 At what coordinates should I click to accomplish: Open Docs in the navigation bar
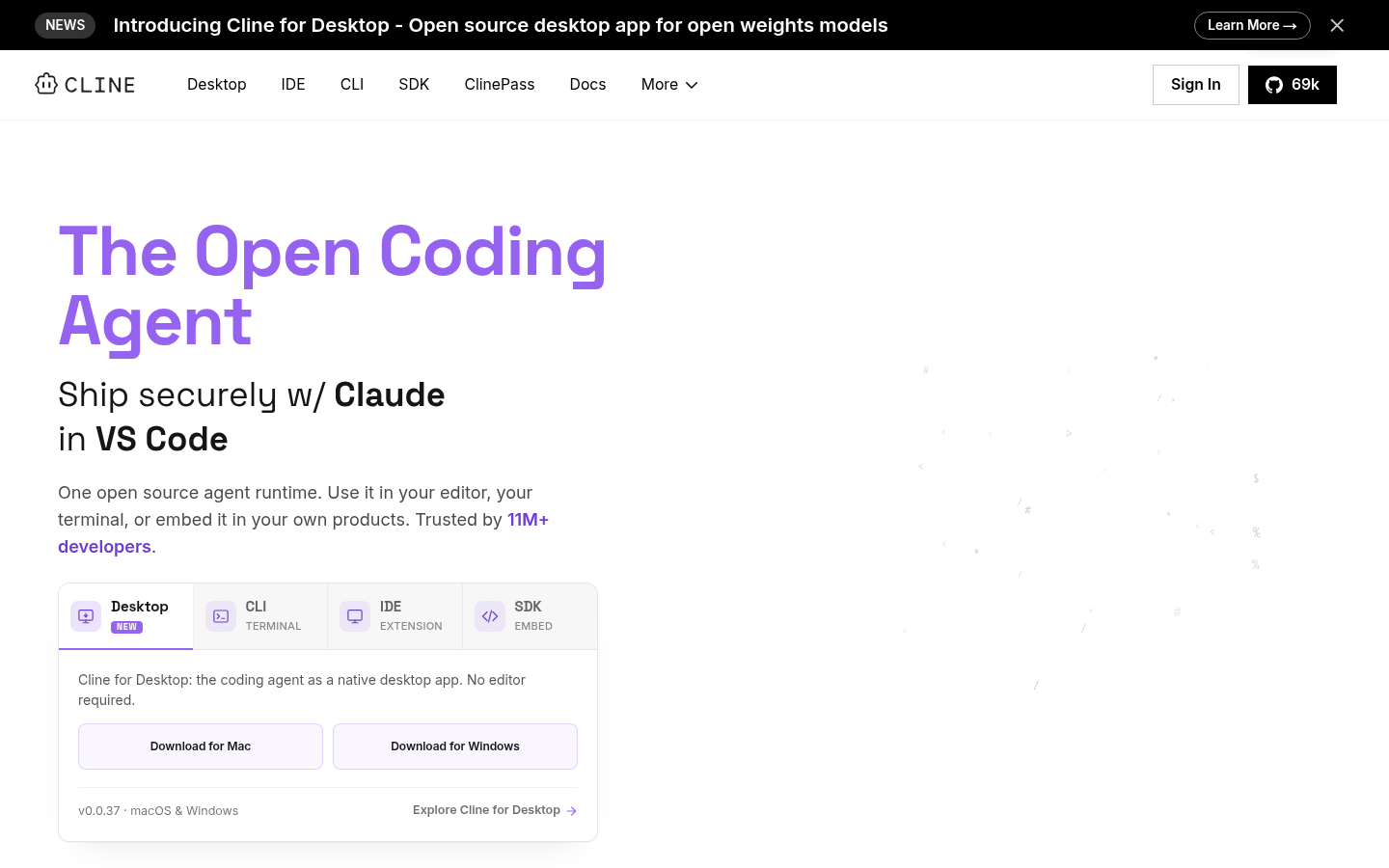coord(587,85)
